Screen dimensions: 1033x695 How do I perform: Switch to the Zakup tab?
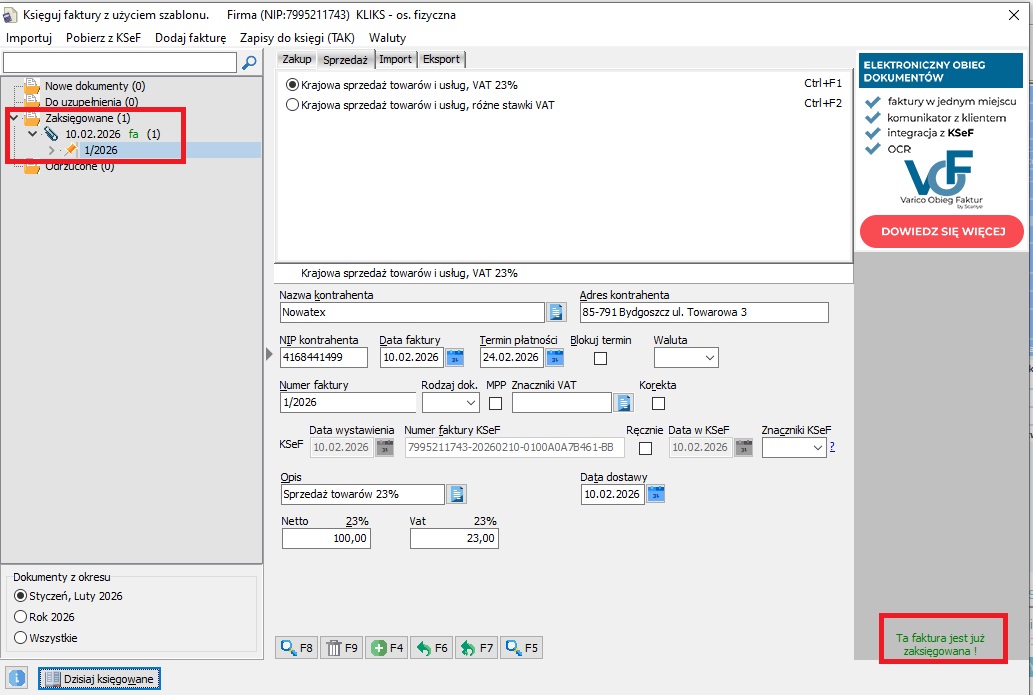[297, 59]
